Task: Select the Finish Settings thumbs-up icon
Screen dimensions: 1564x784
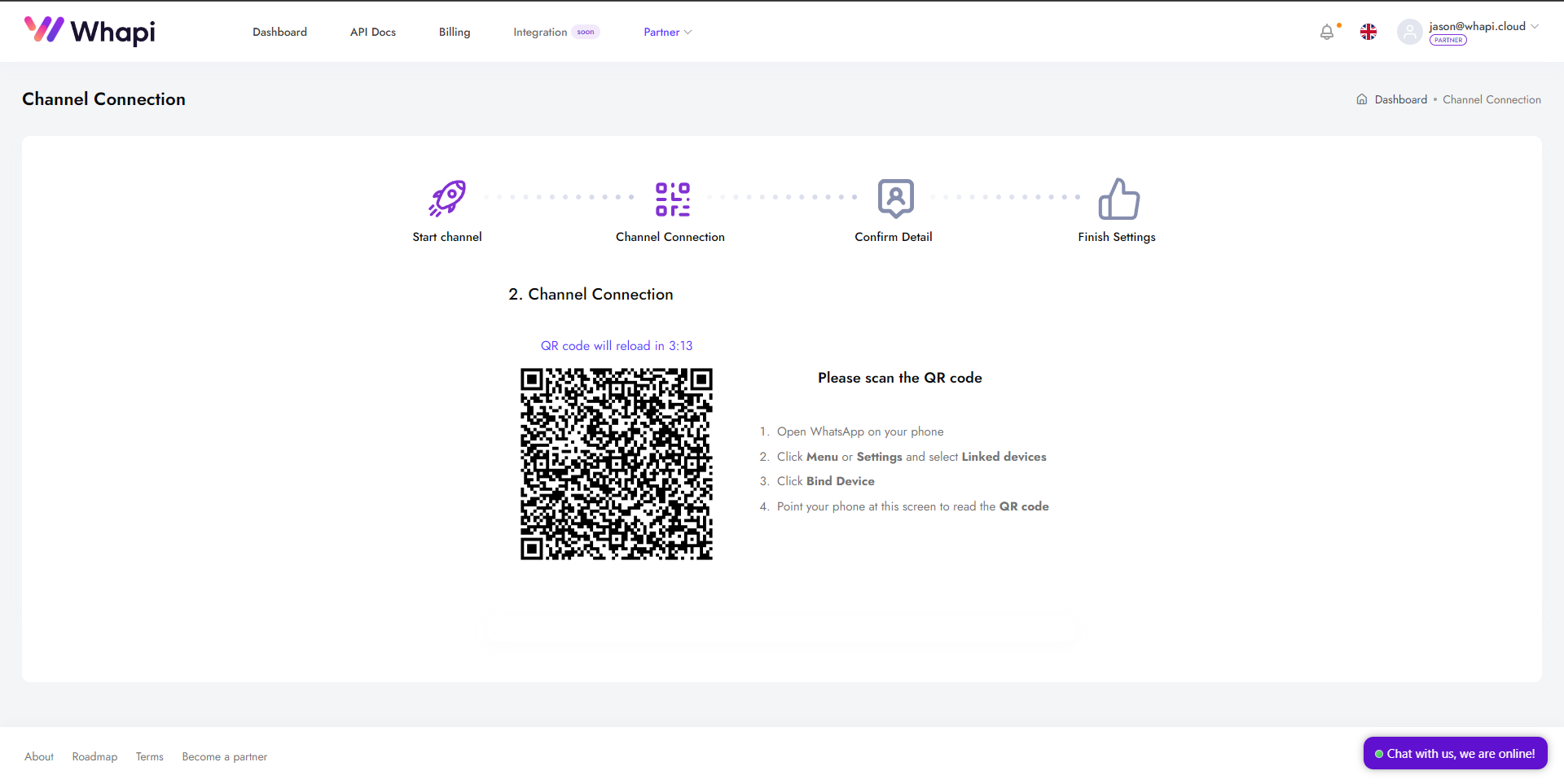Action: pos(1118,199)
